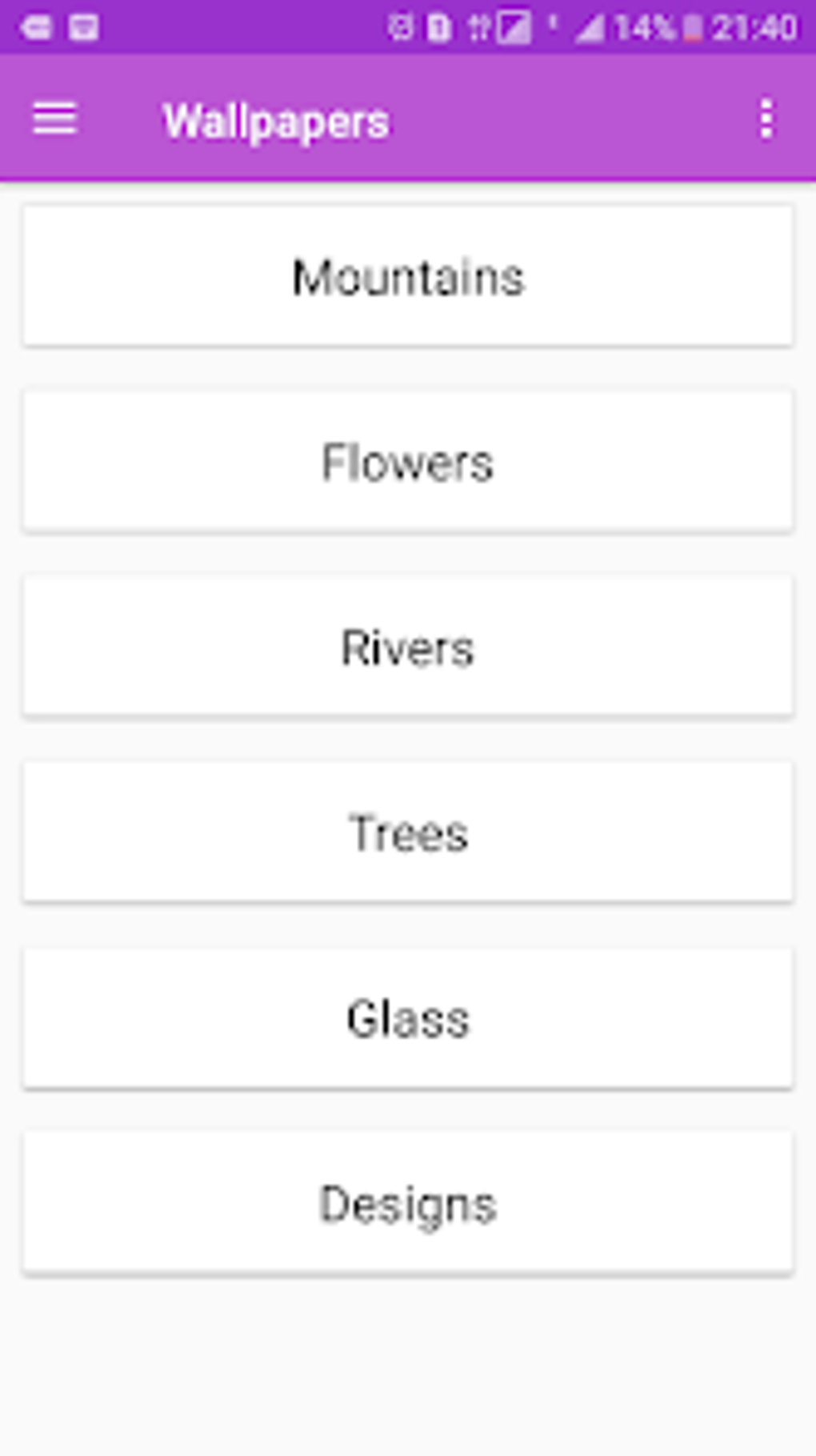
Task: Open the hamburger navigation menu
Action: (54, 120)
